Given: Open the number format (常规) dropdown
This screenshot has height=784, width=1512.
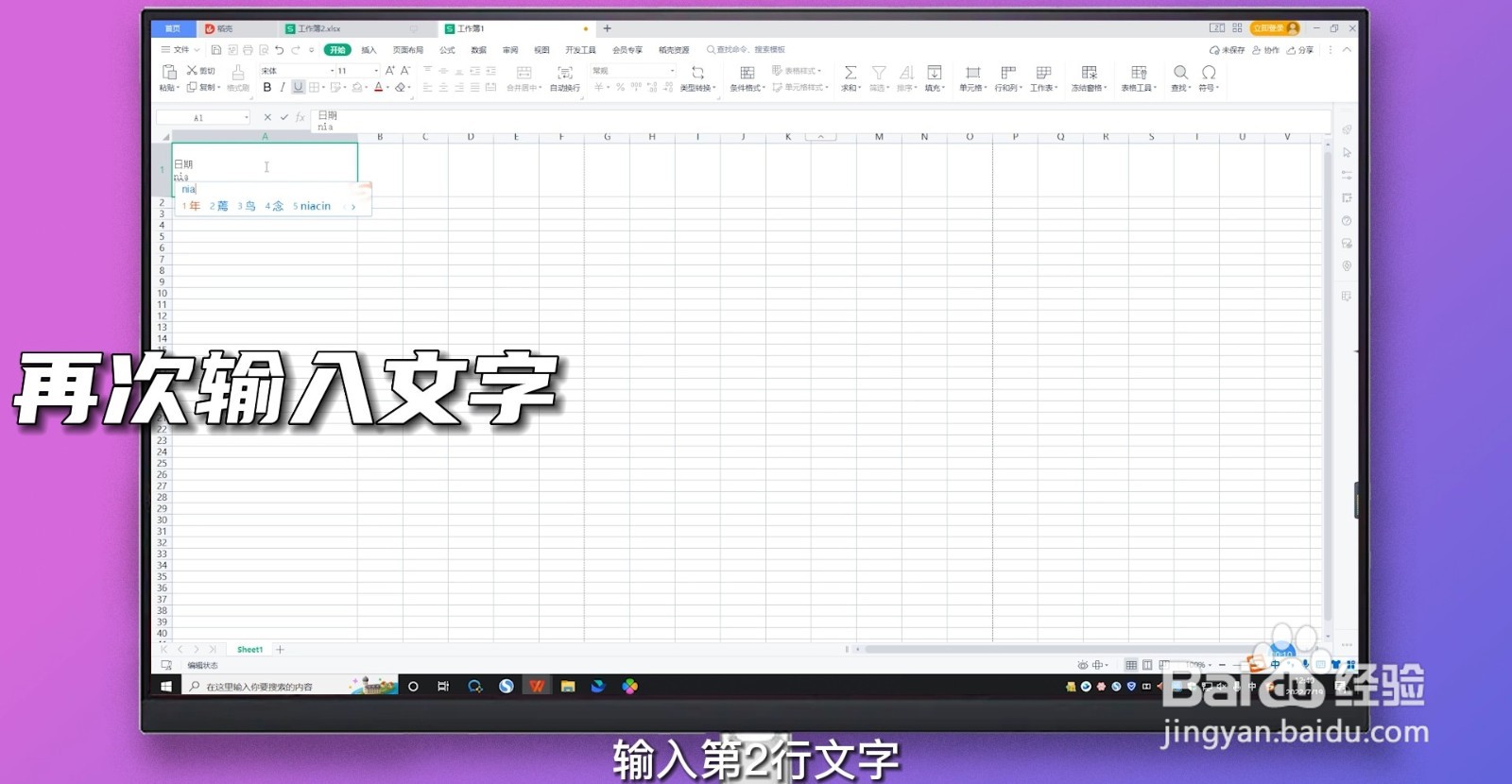Looking at the screenshot, I should pyautogui.click(x=672, y=71).
